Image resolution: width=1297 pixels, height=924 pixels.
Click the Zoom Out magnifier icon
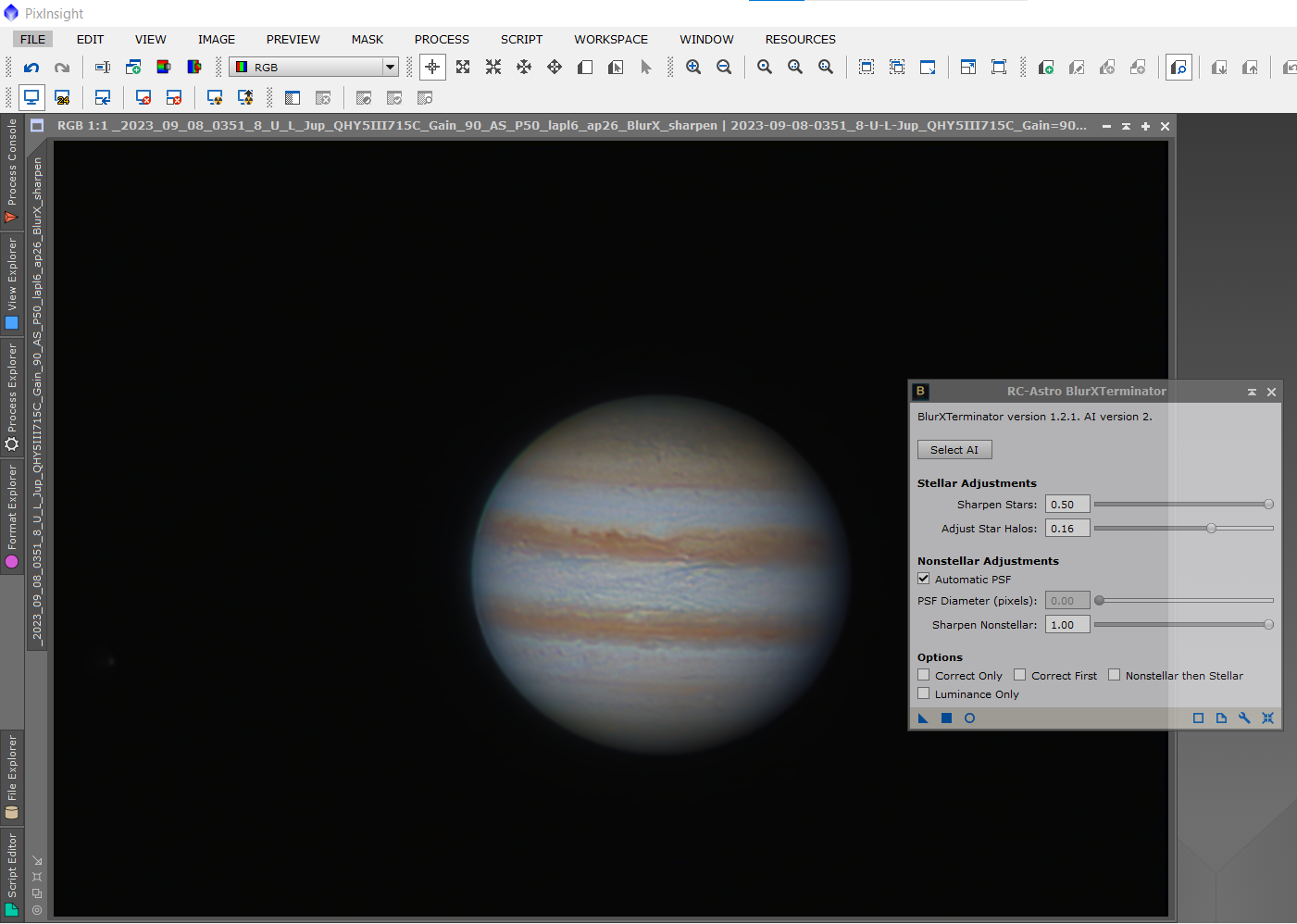(x=724, y=68)
